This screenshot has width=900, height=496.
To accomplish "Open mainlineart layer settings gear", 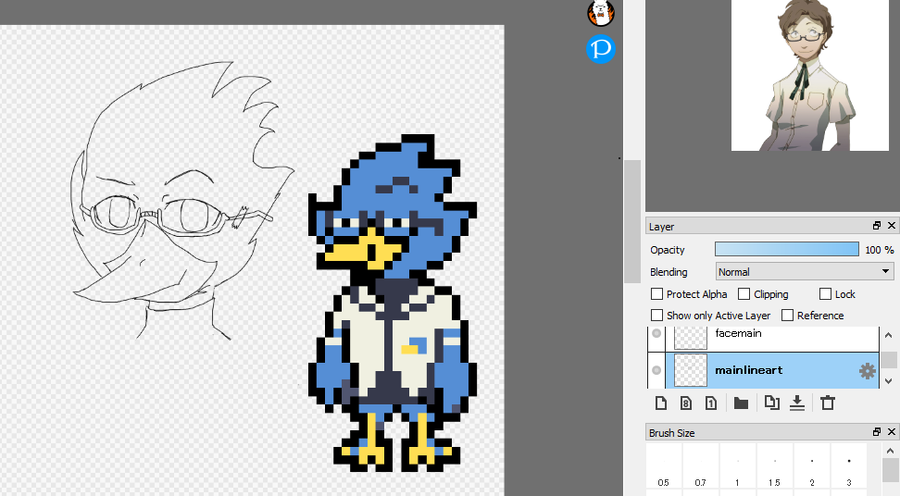I will click(x=867, y=371).
